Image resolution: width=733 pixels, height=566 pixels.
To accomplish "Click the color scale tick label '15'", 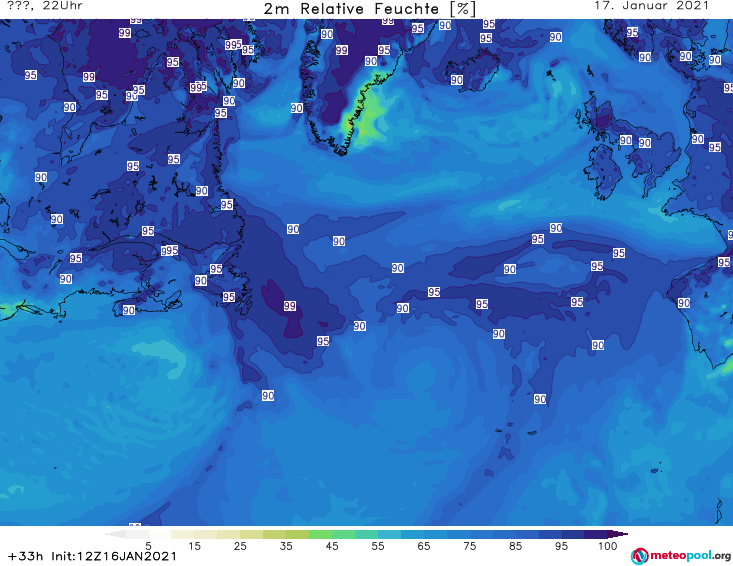I will tap(194, 546).
